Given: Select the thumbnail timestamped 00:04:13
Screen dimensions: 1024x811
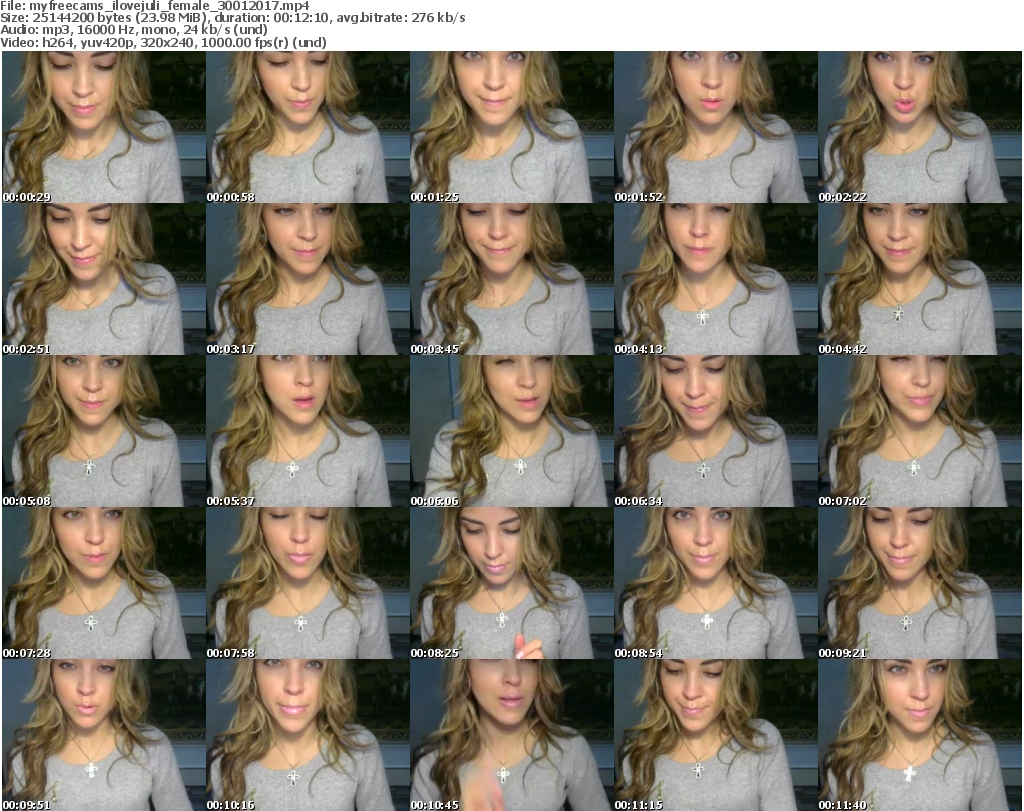Looking at the screenshot, I should coord(716,279).
